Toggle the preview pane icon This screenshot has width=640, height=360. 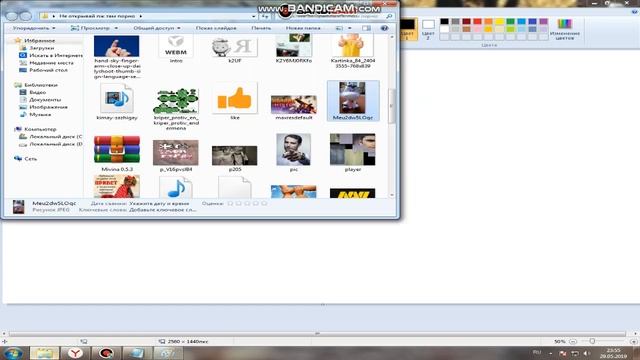[367, 28]
